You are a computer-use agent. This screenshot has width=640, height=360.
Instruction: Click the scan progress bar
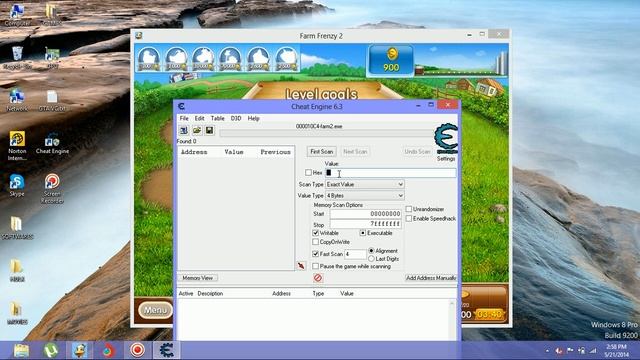tap(327, 133)
